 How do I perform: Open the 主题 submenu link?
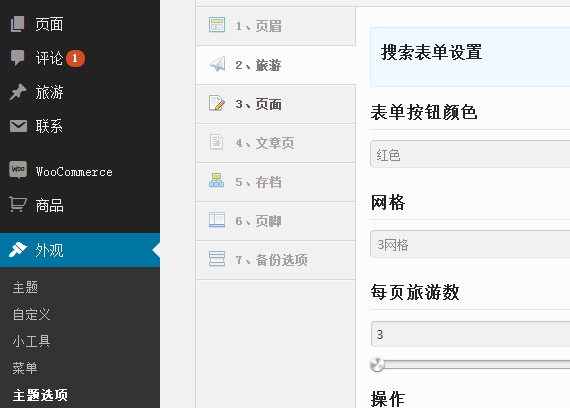pos(25,287)
